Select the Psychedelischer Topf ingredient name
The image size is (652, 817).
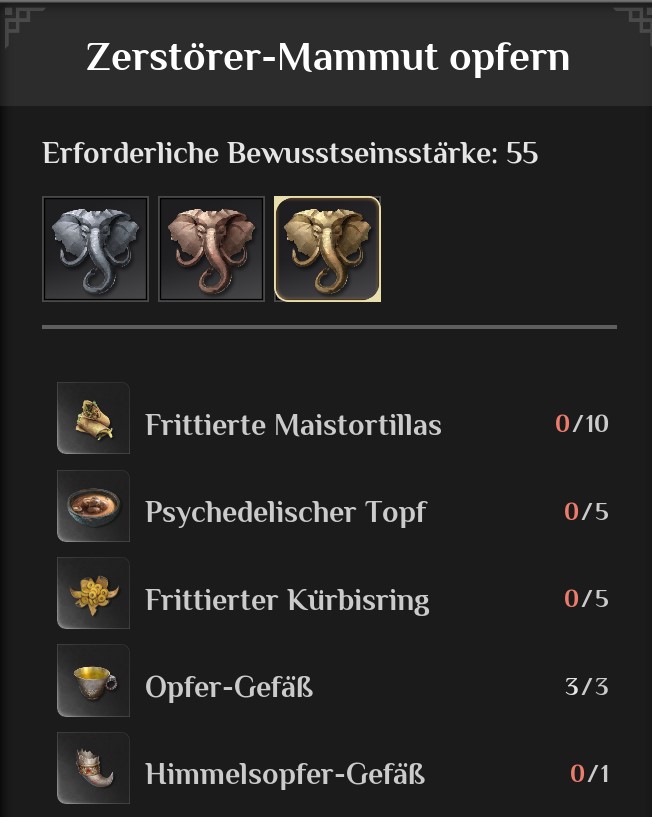[285, 512]
